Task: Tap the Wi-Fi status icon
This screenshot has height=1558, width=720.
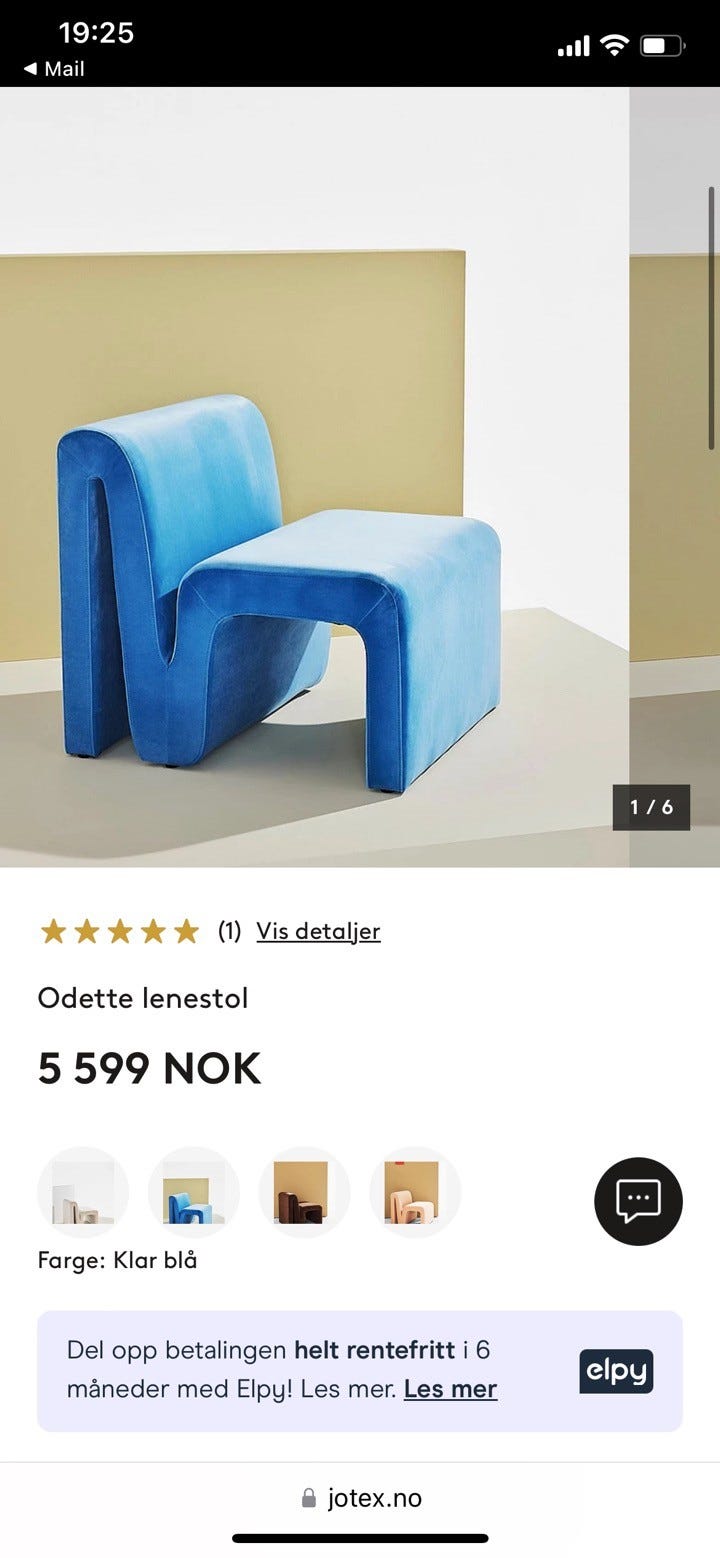Action: [x=614, y=45]
